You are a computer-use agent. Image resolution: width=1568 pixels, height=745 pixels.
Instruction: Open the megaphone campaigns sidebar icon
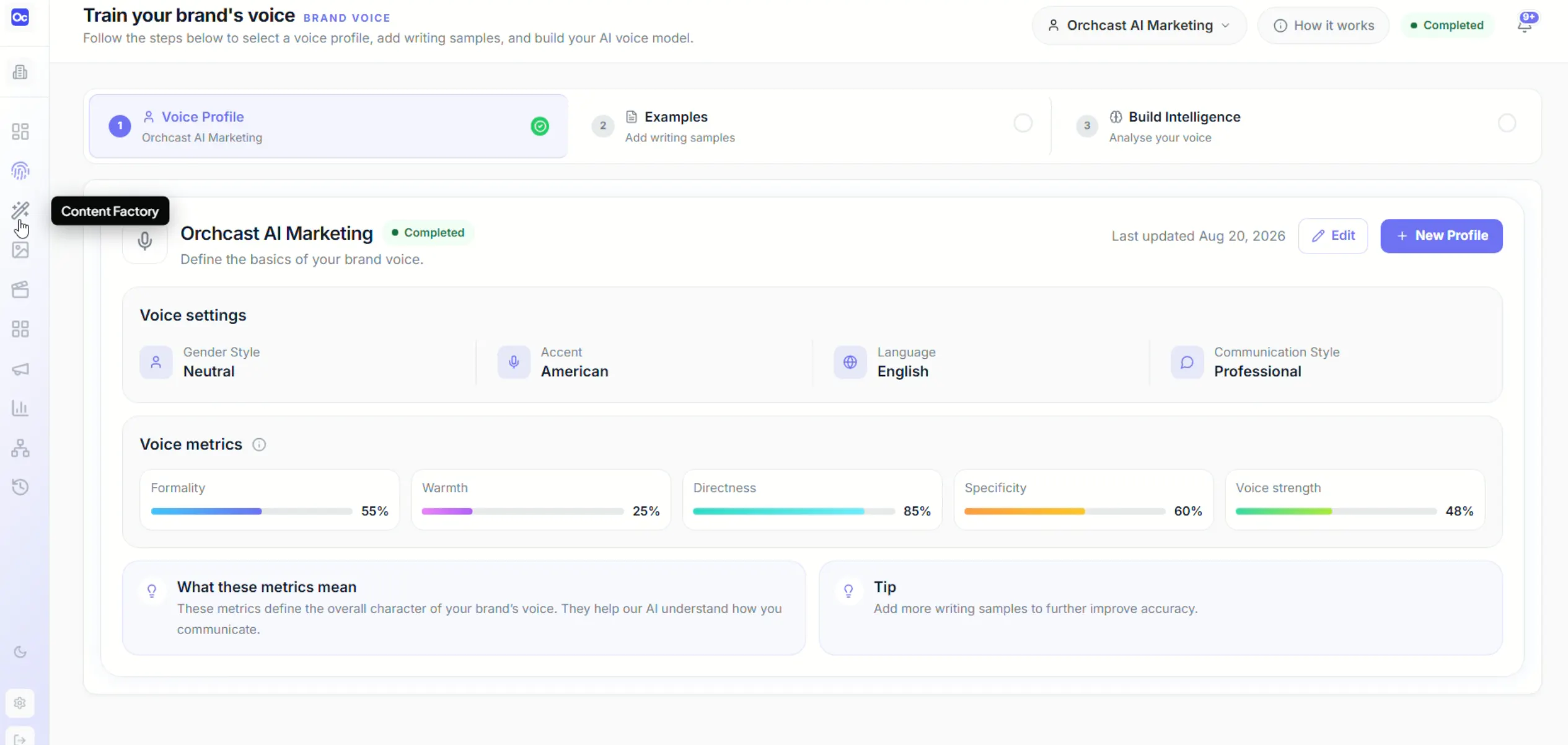(x=20, y=369)
